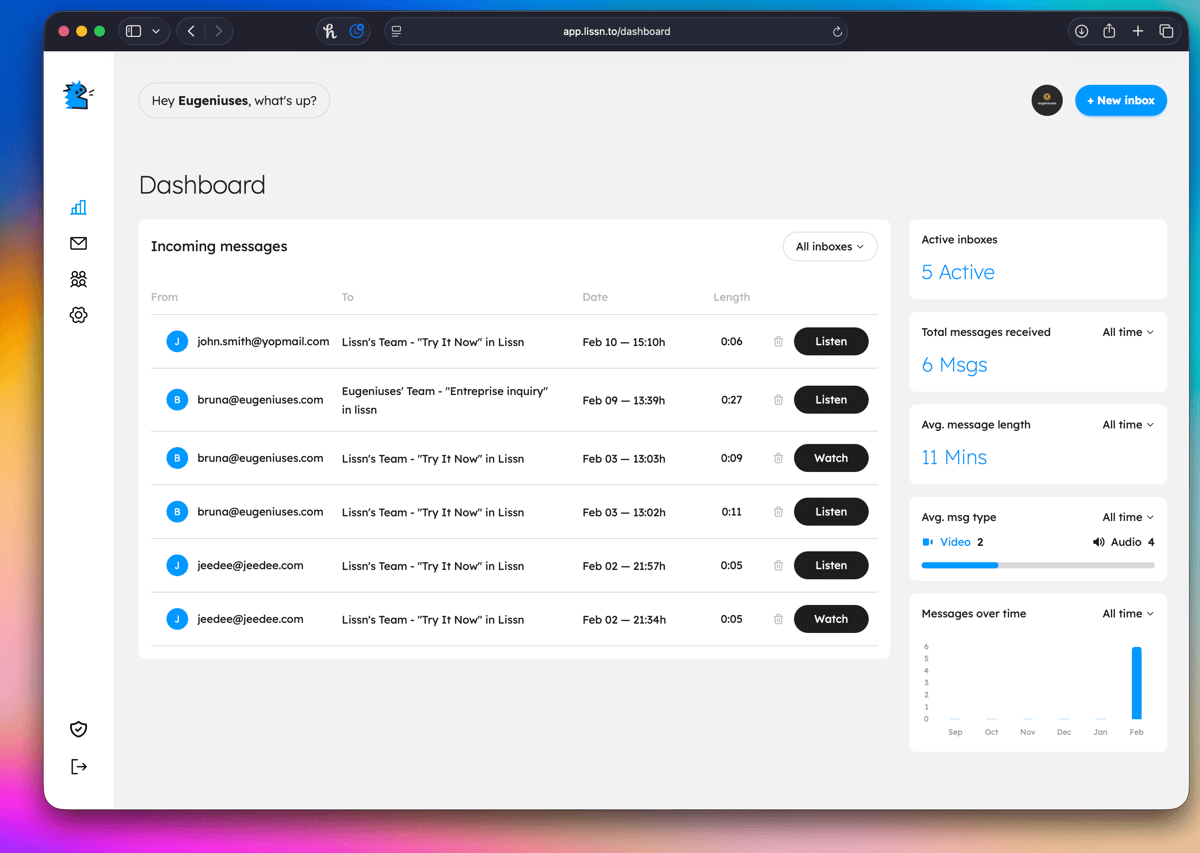This screenshot has height=853, width=1200.
Task: Click the Safari share icon
Action: coord(1109,31)
